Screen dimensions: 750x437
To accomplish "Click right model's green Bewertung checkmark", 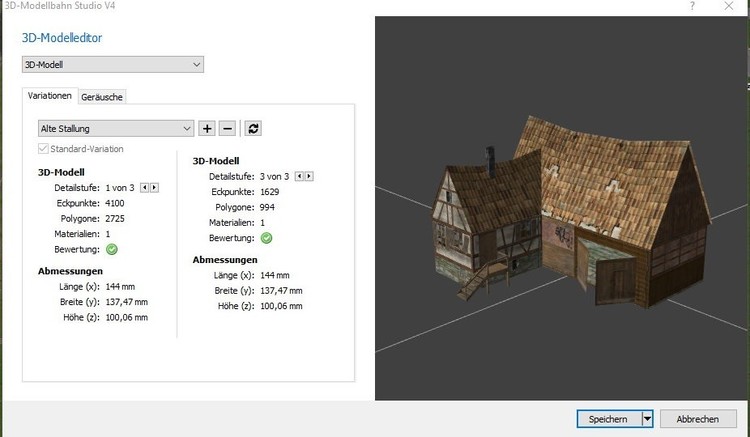I will point(266,238).
